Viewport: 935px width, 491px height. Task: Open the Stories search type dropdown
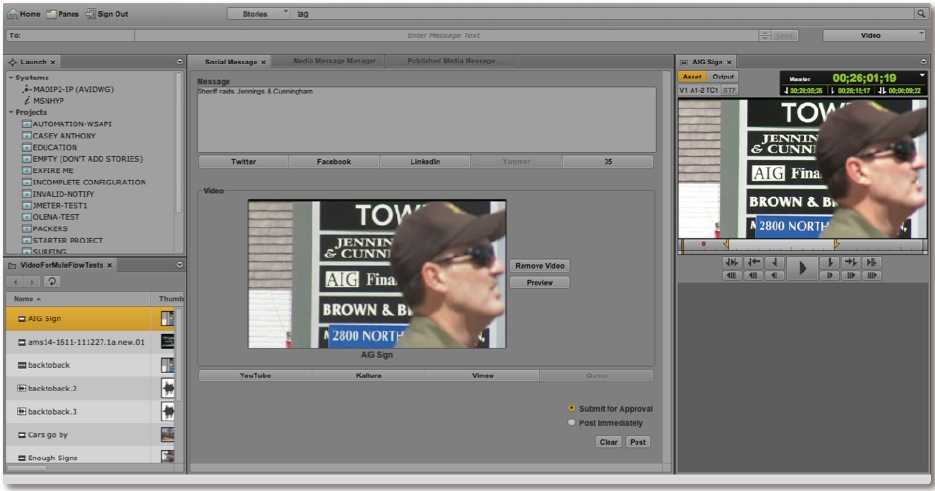click(x=258, y=14)
